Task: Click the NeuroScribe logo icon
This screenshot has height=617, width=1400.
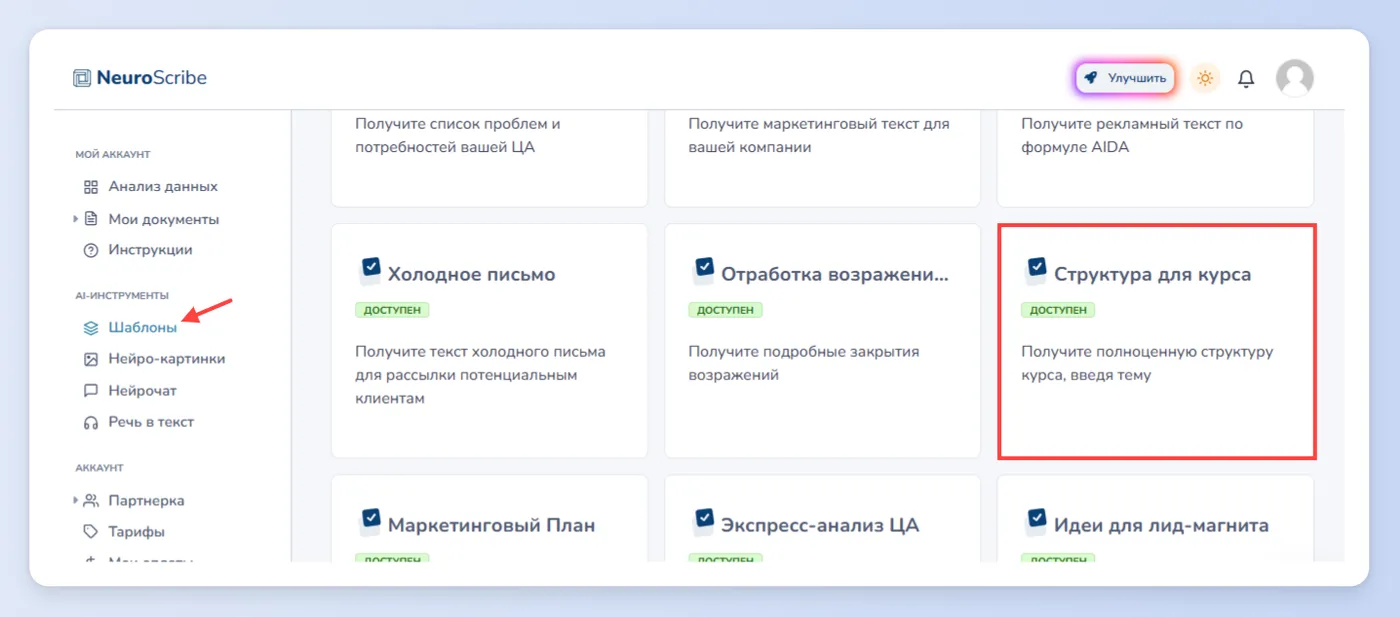Action: (82, 78)
